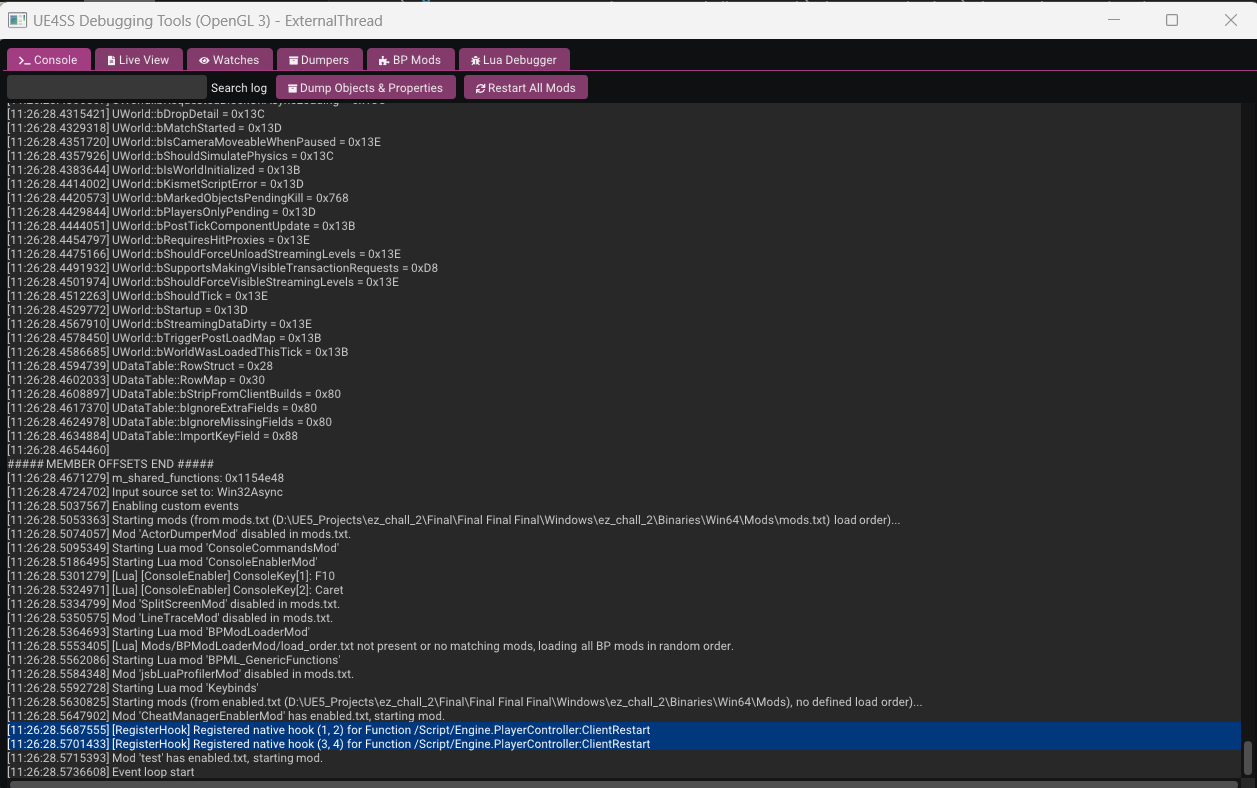
Task: Click the 'Enabling custom events' log entry
Action: (175, 506)
